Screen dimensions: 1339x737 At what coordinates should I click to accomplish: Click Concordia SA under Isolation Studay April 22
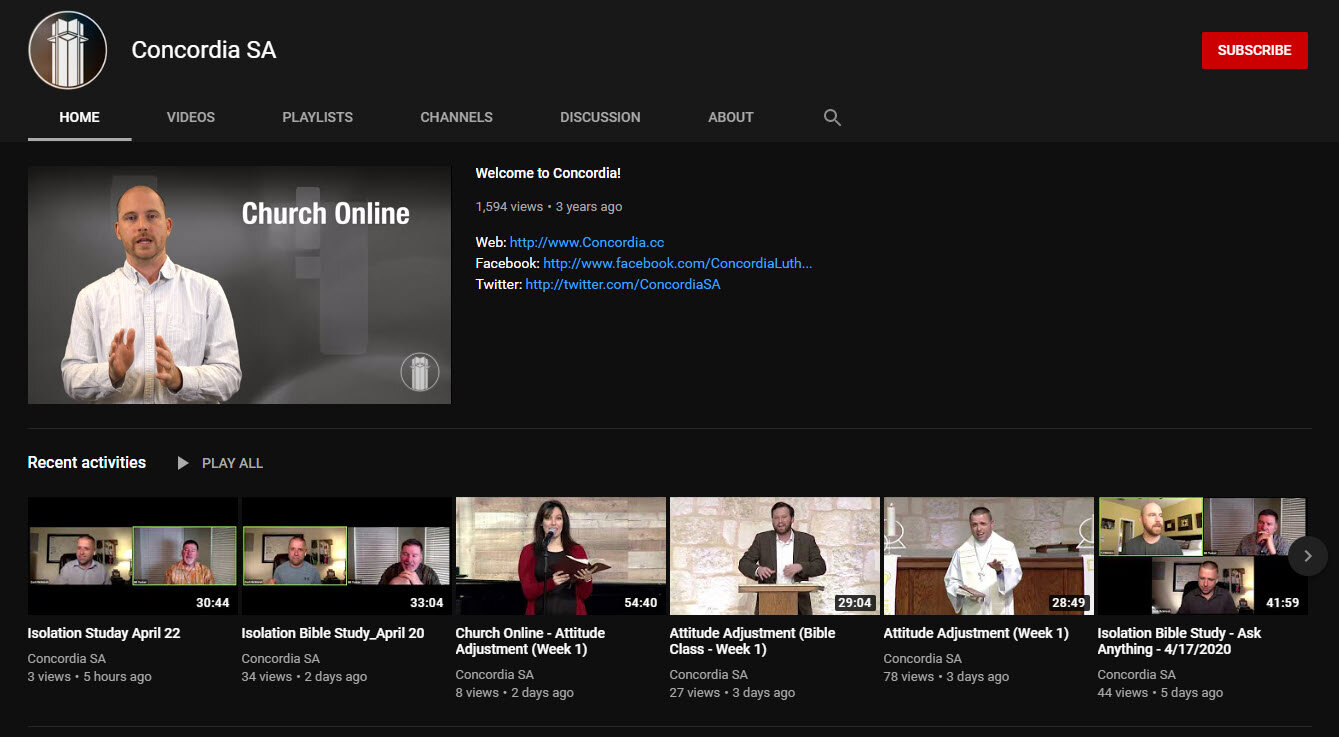tap(67, 658)
